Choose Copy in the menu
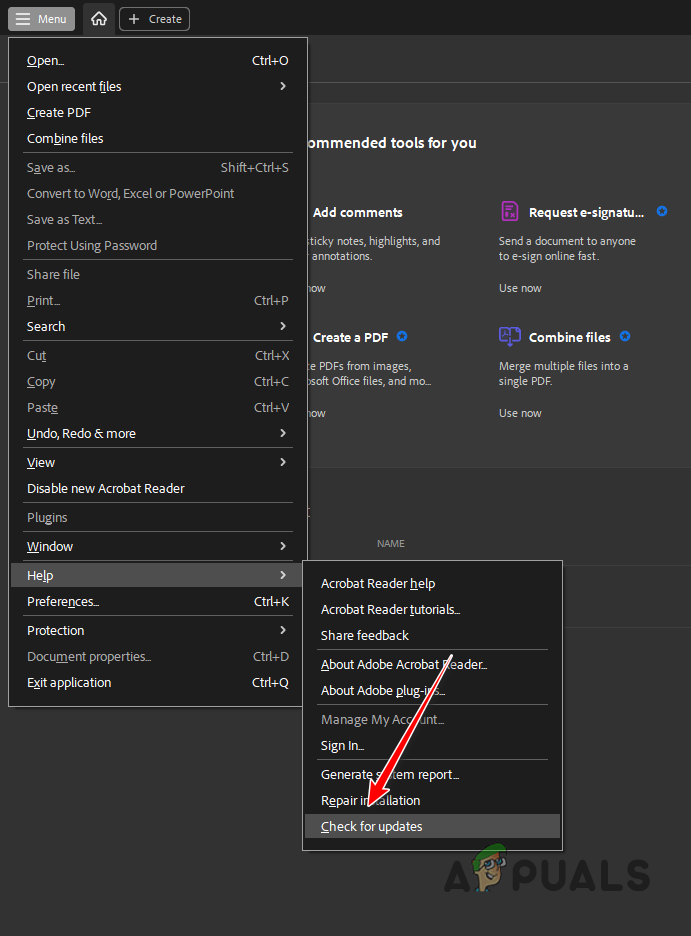 coord(158,381)
